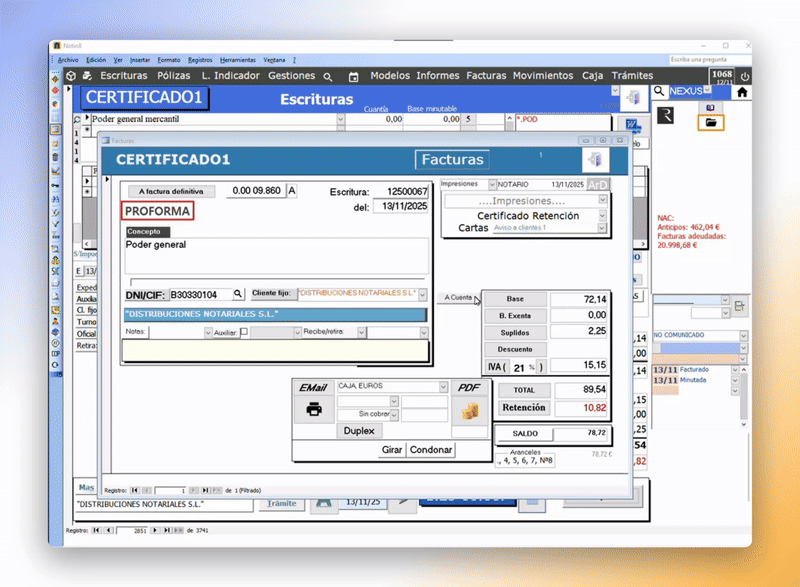This screenshot has width=800, height=587.
Task: Click the power icon next to 1068
Action: click(x=744, y=76)
